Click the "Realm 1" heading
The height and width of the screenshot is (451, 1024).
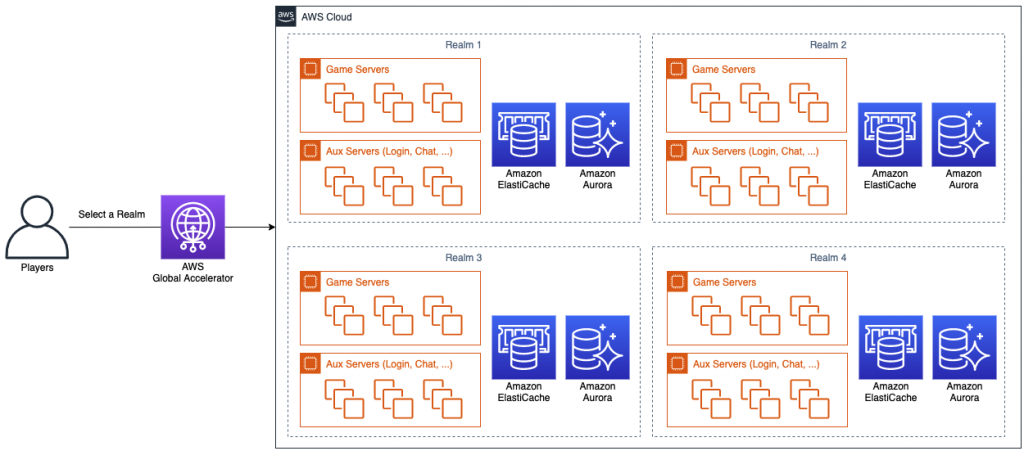point(463,44)
